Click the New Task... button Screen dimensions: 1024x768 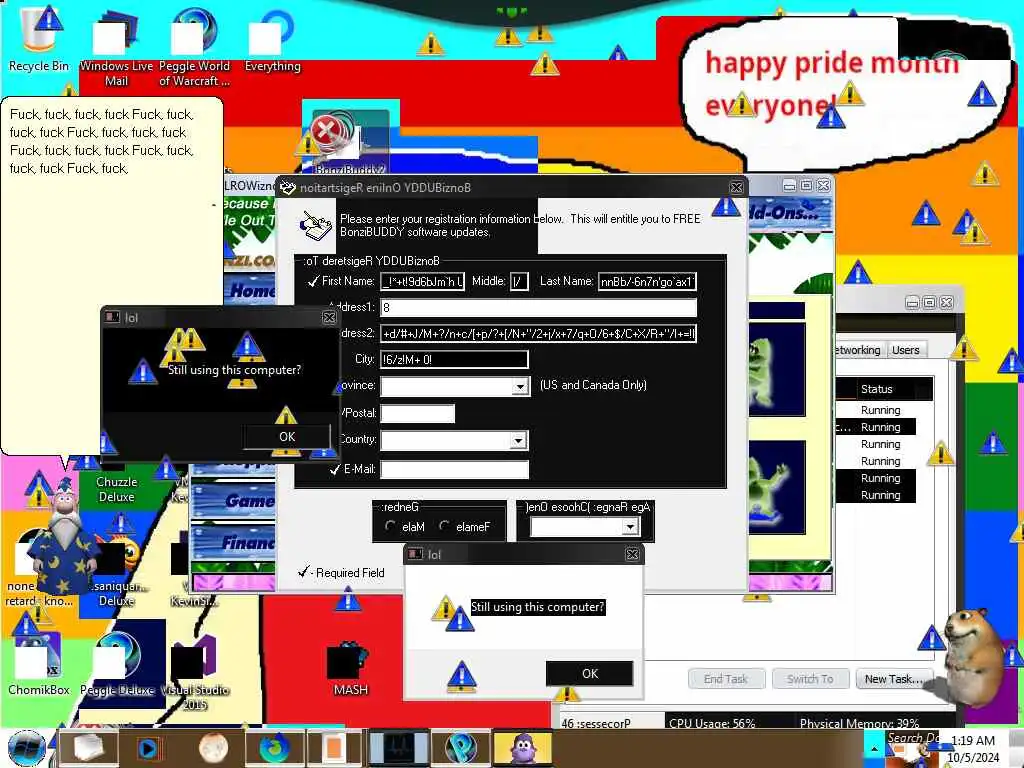[893, 679]
